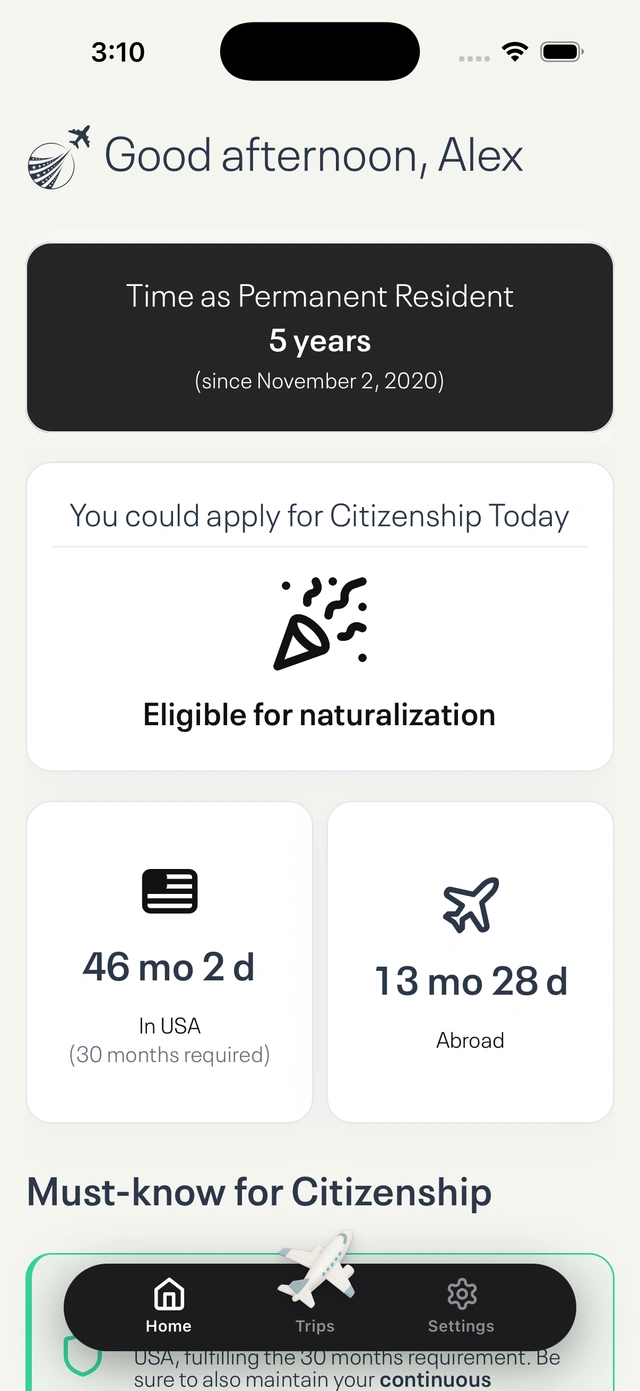This screenshot has width=640, height=1391.
Task: Select the green card icon above 46 mo
Action: [169, 890]
